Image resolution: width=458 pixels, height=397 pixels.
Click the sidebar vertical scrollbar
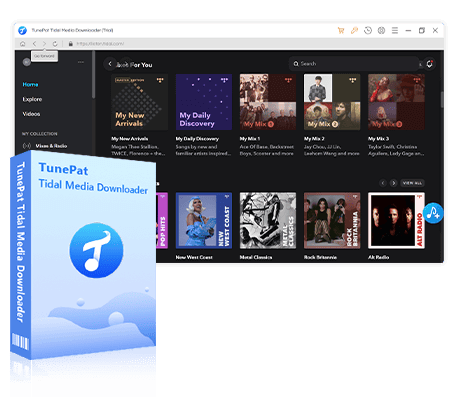(94, 75)
